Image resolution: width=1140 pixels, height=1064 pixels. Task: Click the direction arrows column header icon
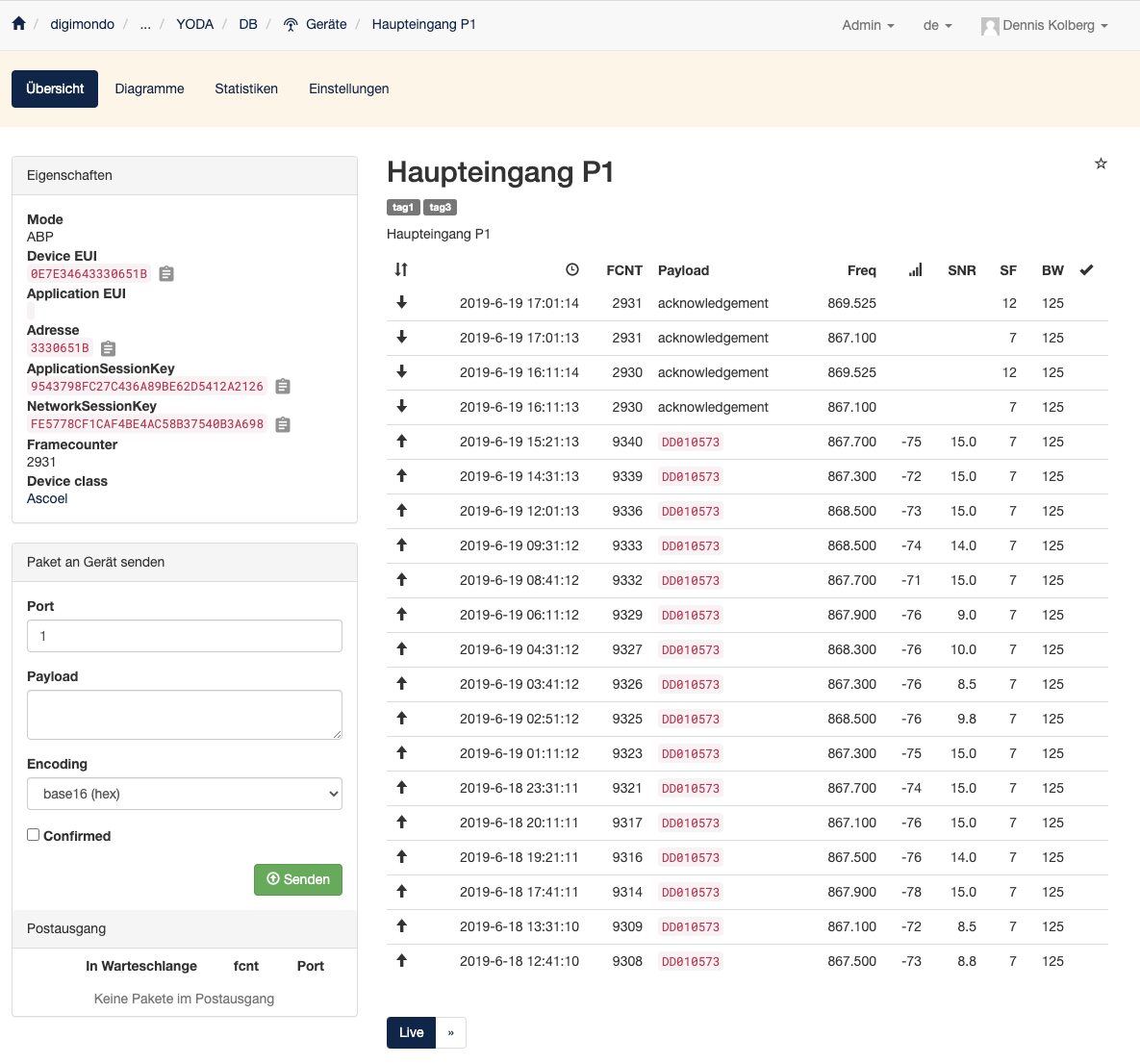click(401, 270)
